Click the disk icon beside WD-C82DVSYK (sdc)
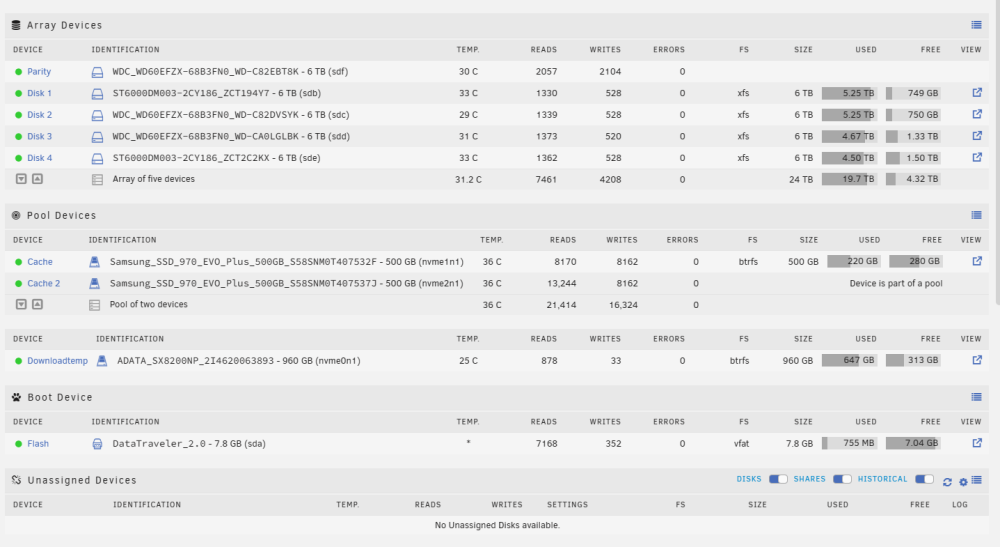 [97, 115]
